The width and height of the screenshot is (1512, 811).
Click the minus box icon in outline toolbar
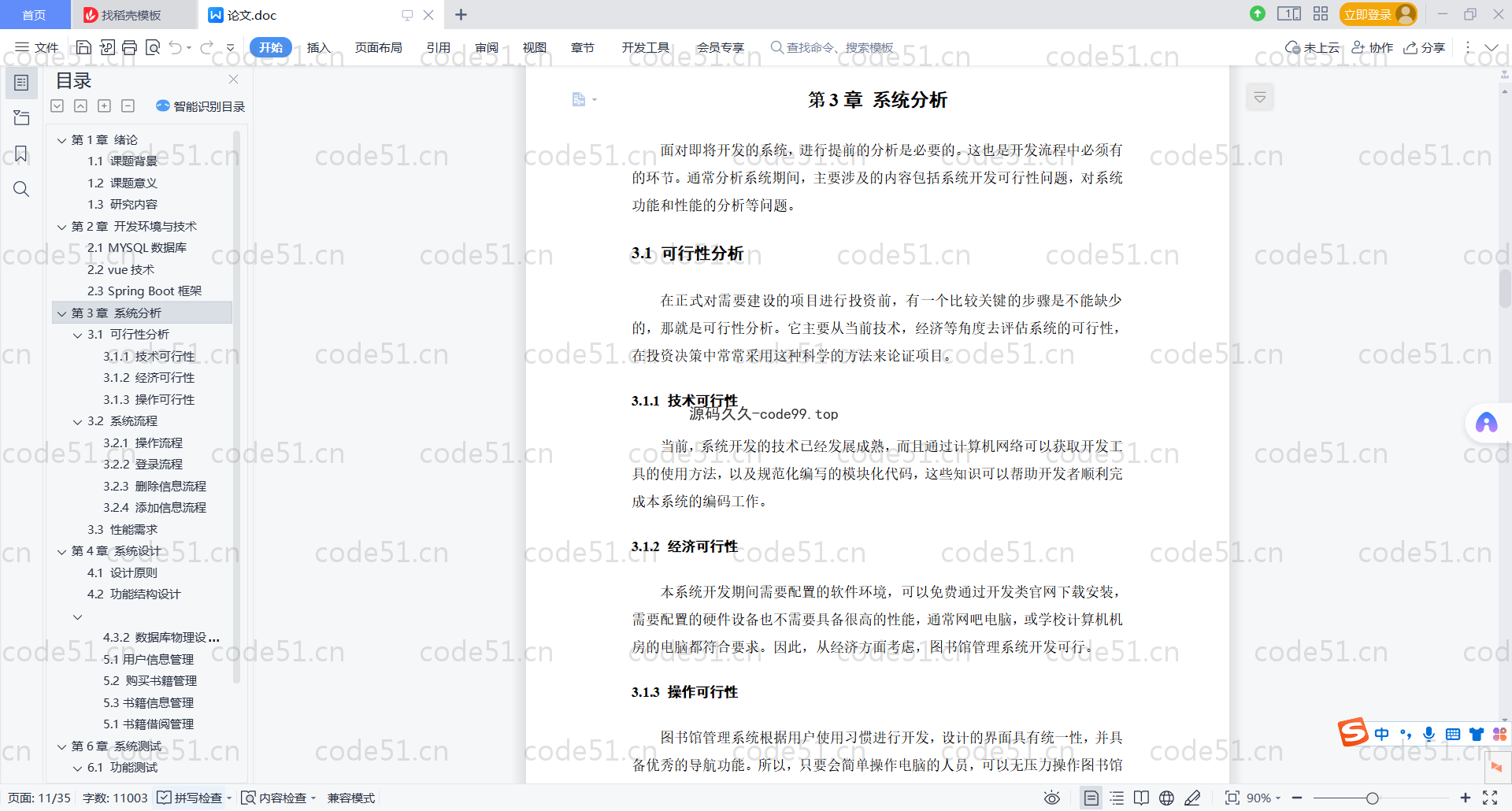[128, 106]
